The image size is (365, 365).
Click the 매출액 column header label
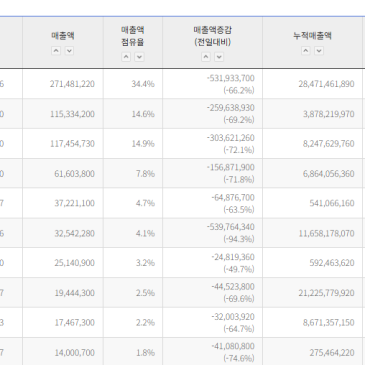pyautogui.click(x=63, y=36)
